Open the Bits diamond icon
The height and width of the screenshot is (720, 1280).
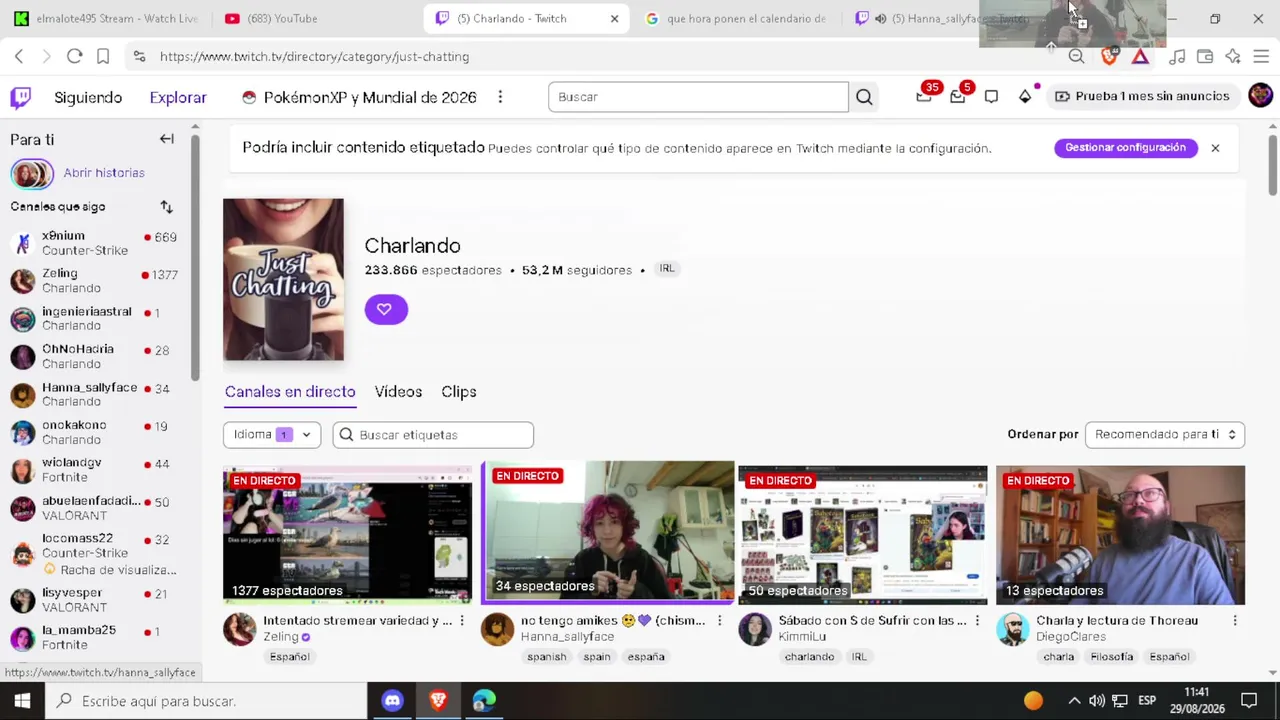coord(1025,97)
